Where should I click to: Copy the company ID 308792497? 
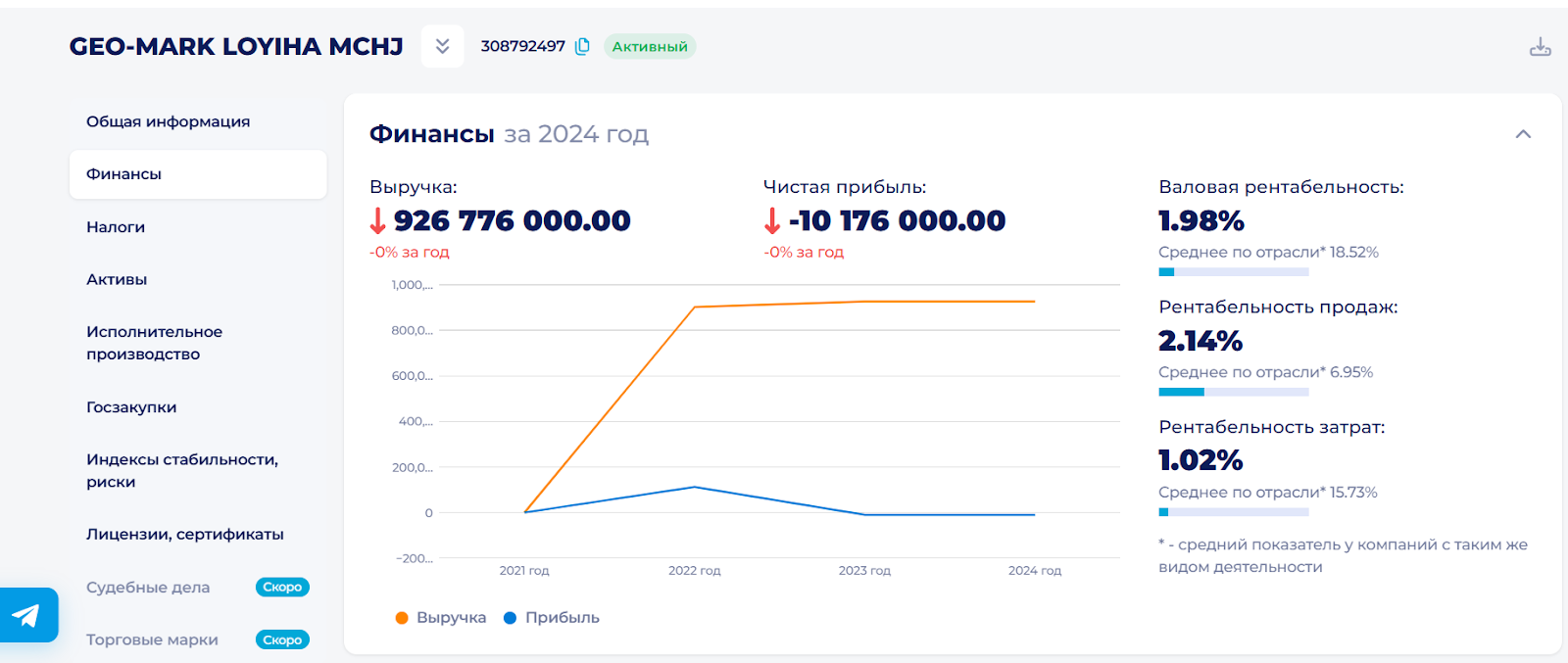(x=582, y=46)
